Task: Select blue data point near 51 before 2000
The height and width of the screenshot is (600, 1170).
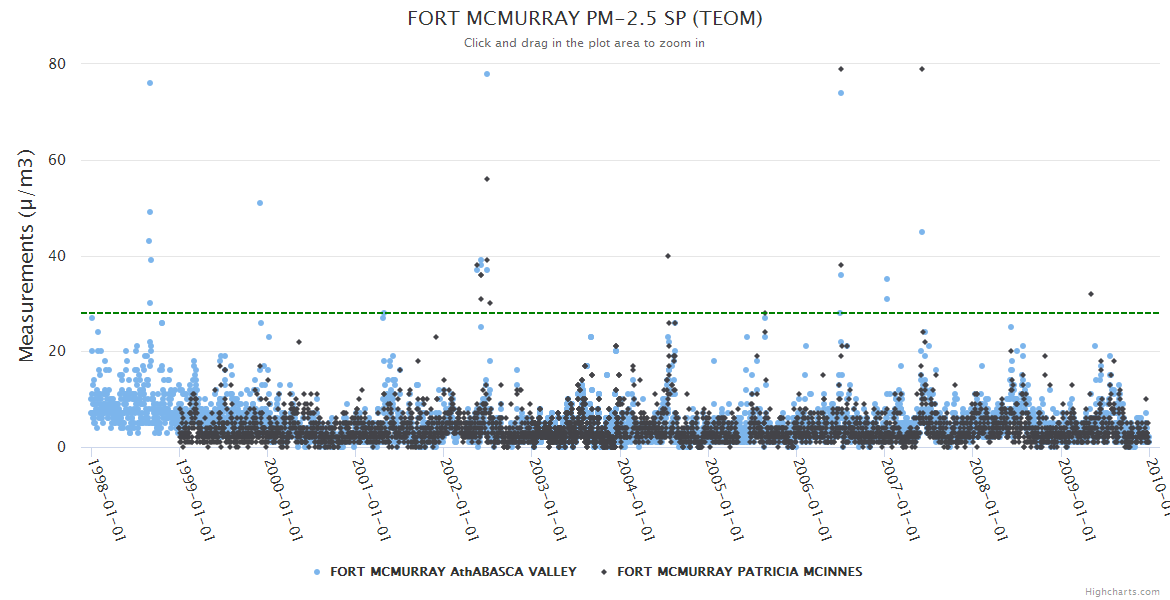Action: [x=260, y=203]
